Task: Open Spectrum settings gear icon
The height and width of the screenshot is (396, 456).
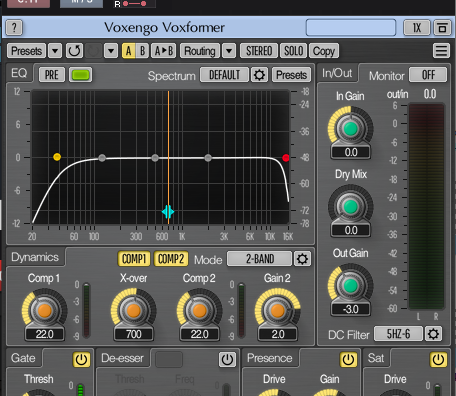Action: tap(259, 75)
